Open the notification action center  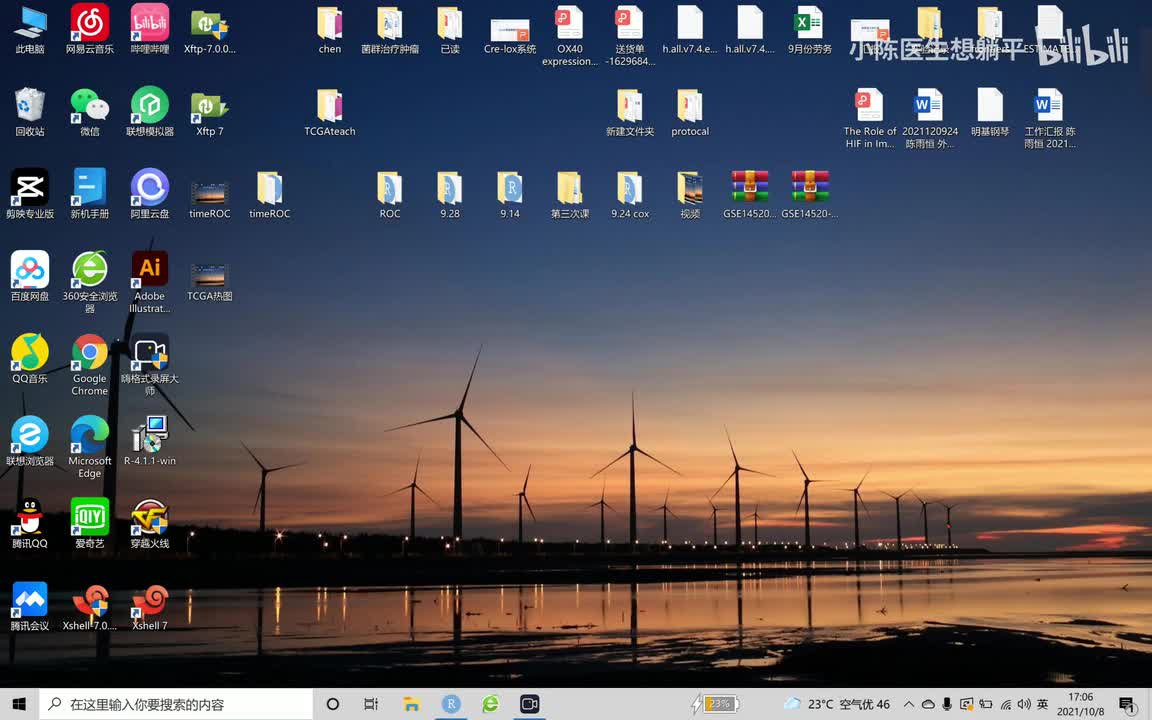[x=1127, y=704]
